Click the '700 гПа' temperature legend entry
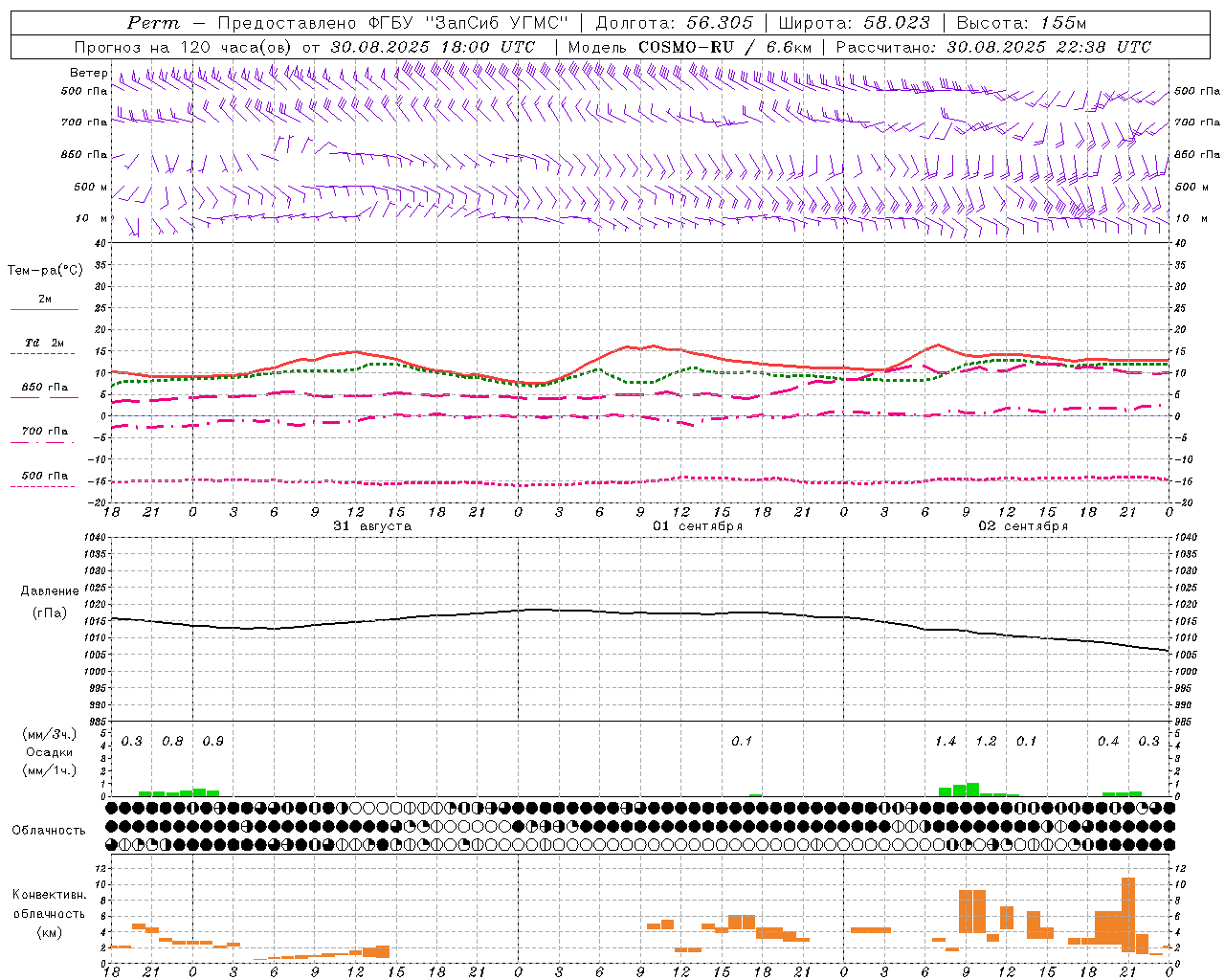1225x980 pixels. pyautogui.click(x=45, y=431)
